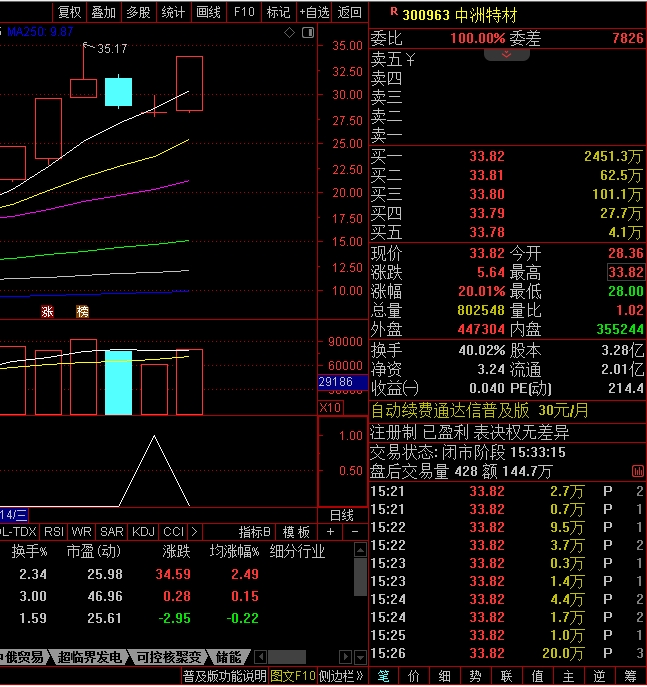The image size is (647, 687).
Task: Click the red chart icon beside 盘后交易量
Action: pos(638,471)
